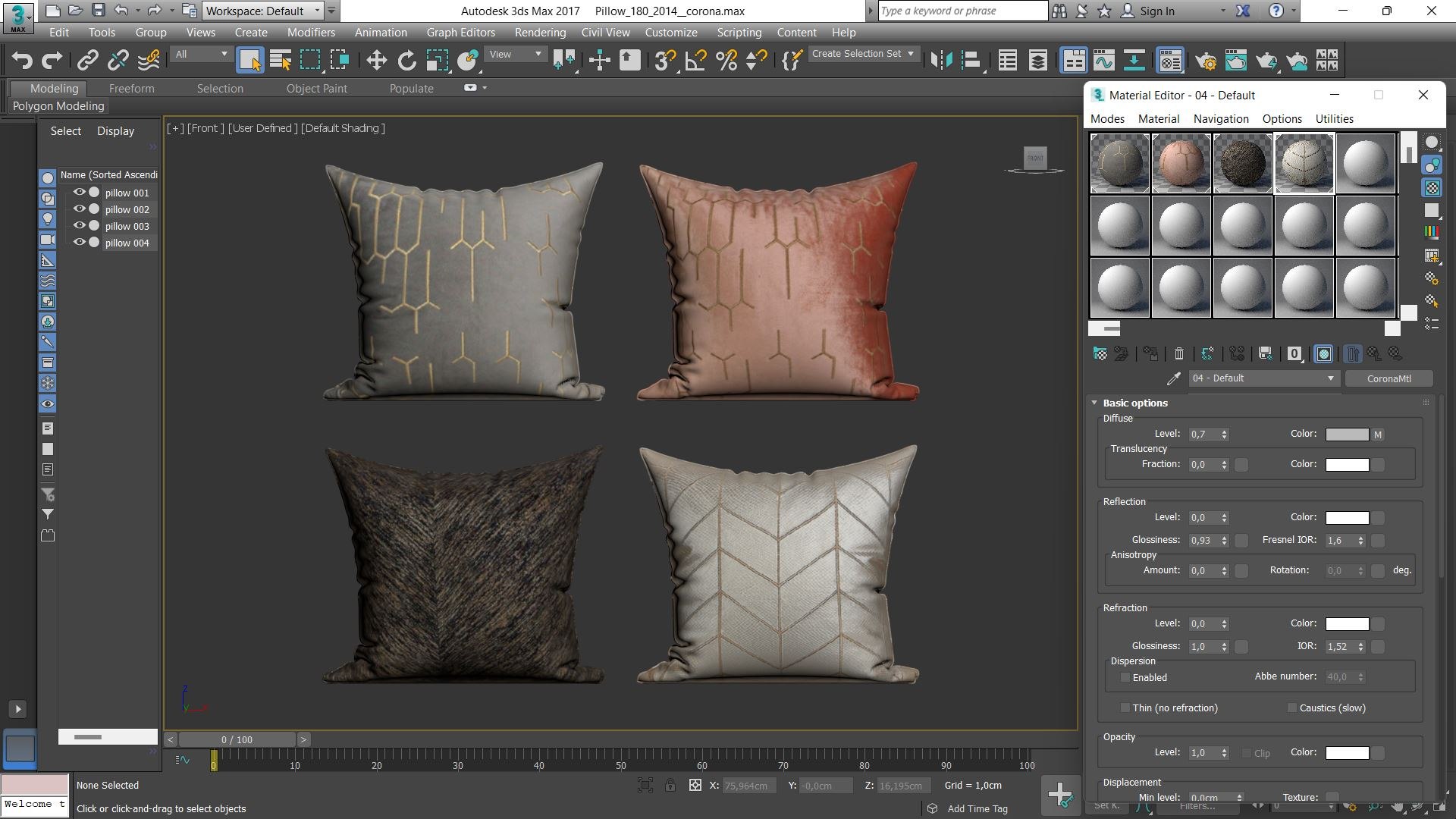The height and width of the screenshot is (819, 1456).
Task: Click the CoronaMtl material type button
Action: (x=1389, y=378)
